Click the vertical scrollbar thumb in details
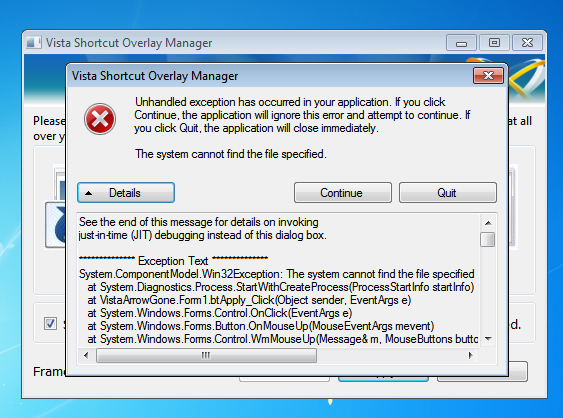 [488, 240]
